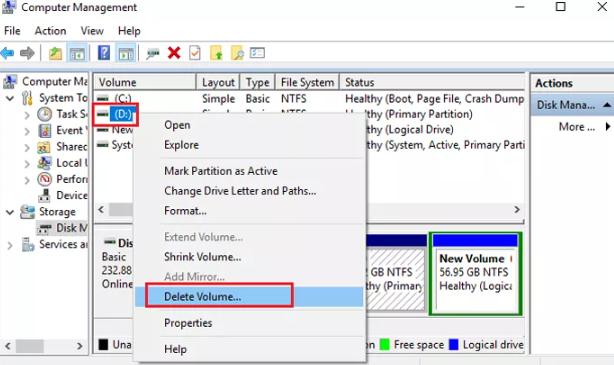Viewport: 614px width, 365px height.
Task: Choose Mark Partition as Active
Action: (x=249, y=171)
